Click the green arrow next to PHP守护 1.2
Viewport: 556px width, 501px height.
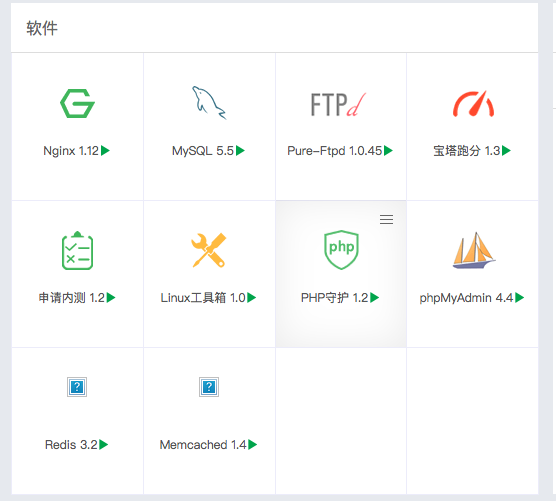(x=374, y=297)
